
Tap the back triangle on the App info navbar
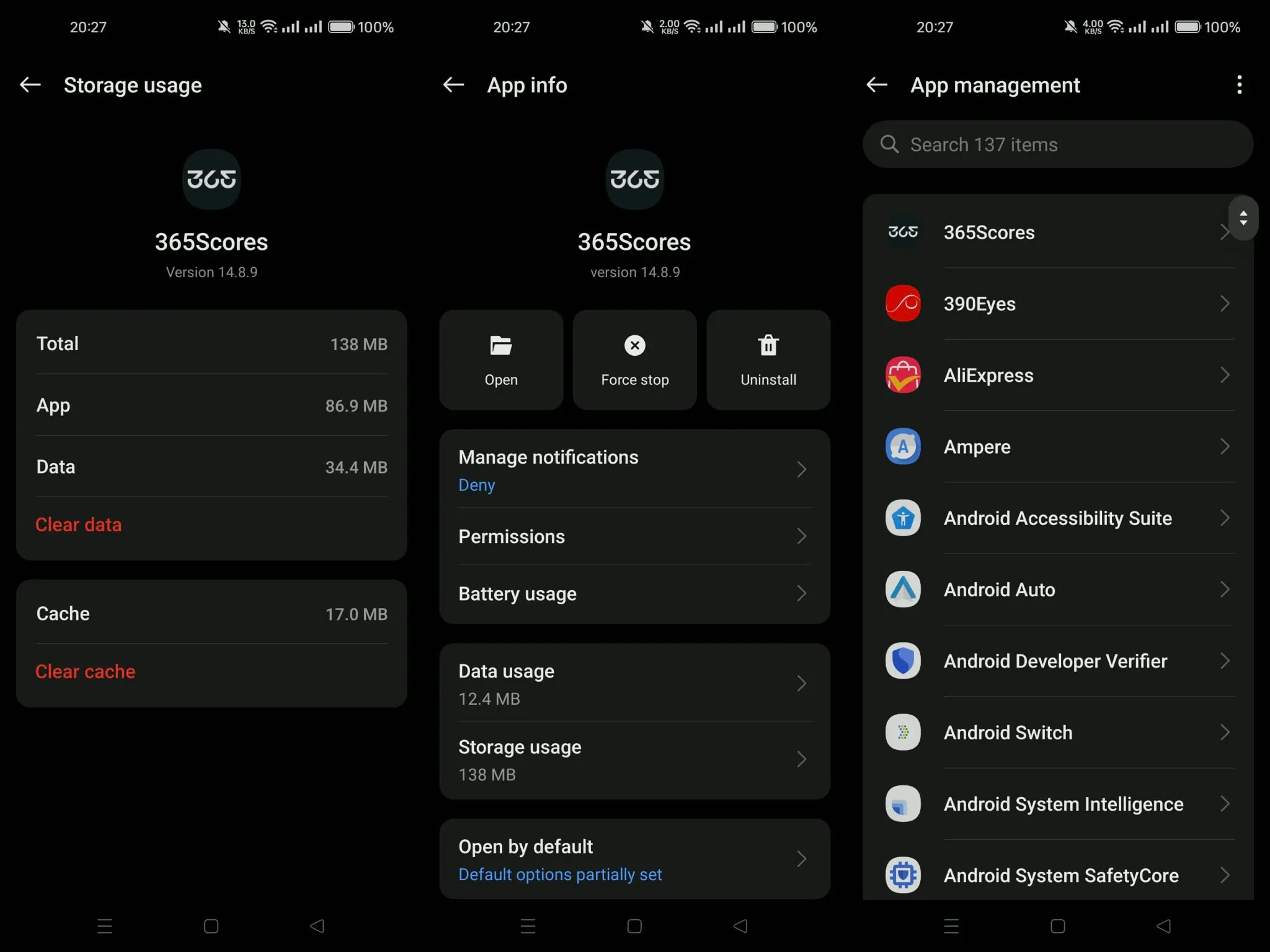click(x=740, y=926)
